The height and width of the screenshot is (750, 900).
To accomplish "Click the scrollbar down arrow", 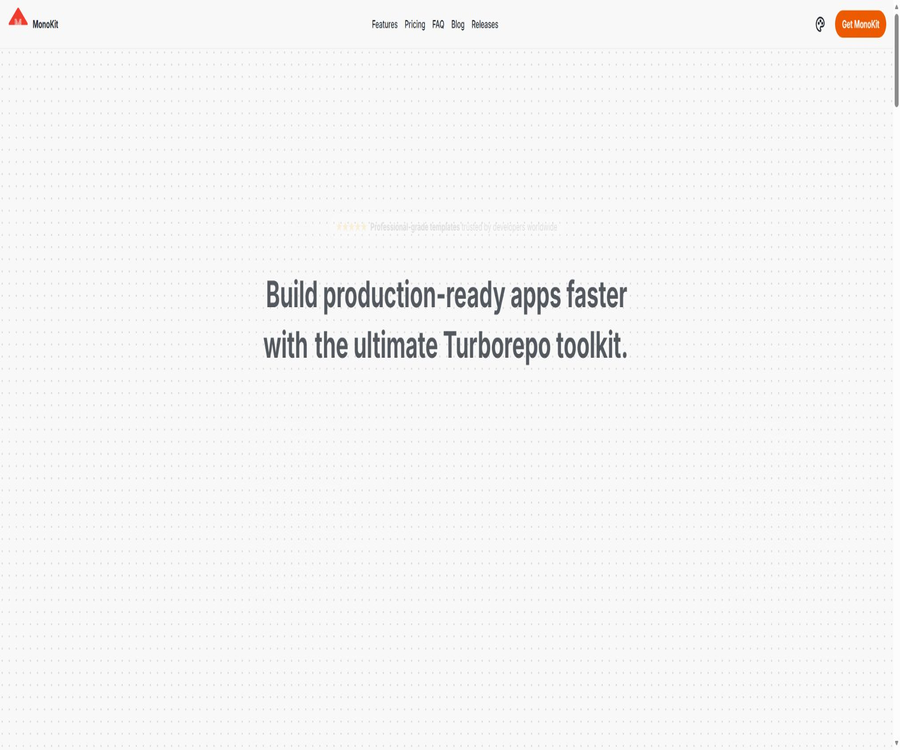I will point(896,744).
